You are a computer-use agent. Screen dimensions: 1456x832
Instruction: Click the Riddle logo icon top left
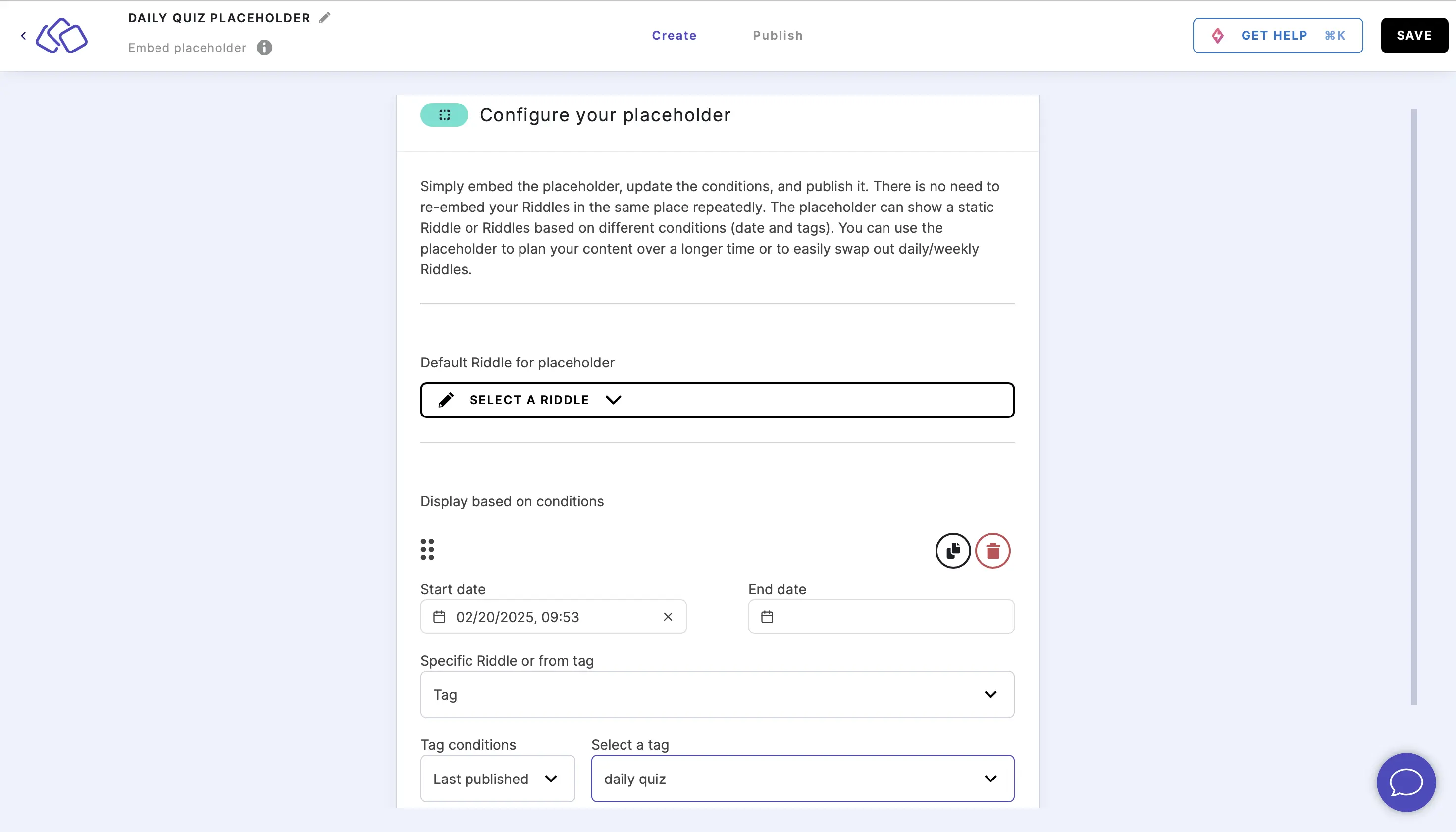pos(62,36)
